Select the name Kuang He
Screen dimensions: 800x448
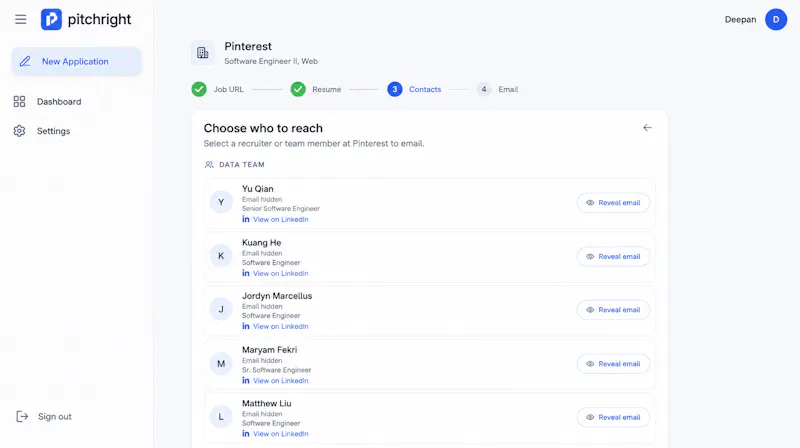262,243
